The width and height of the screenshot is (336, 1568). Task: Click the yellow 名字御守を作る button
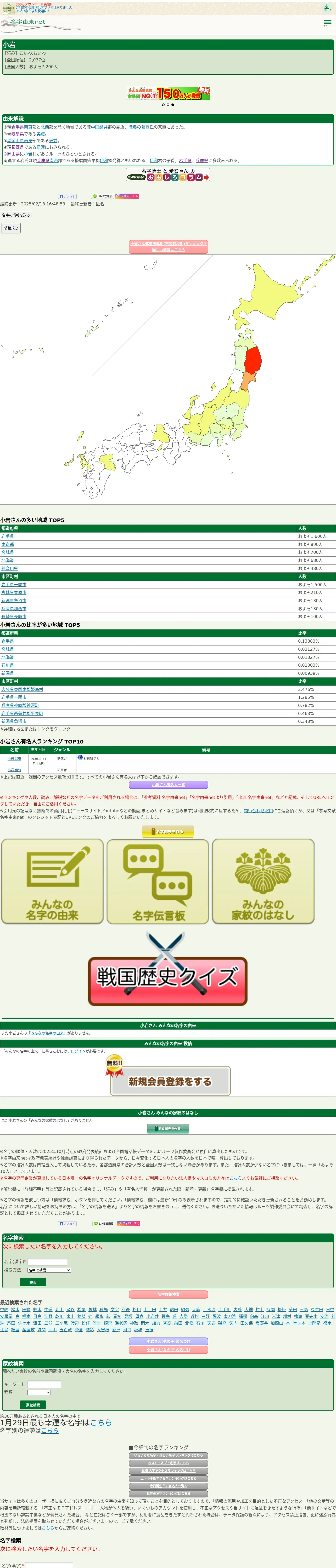coord(168,832)
